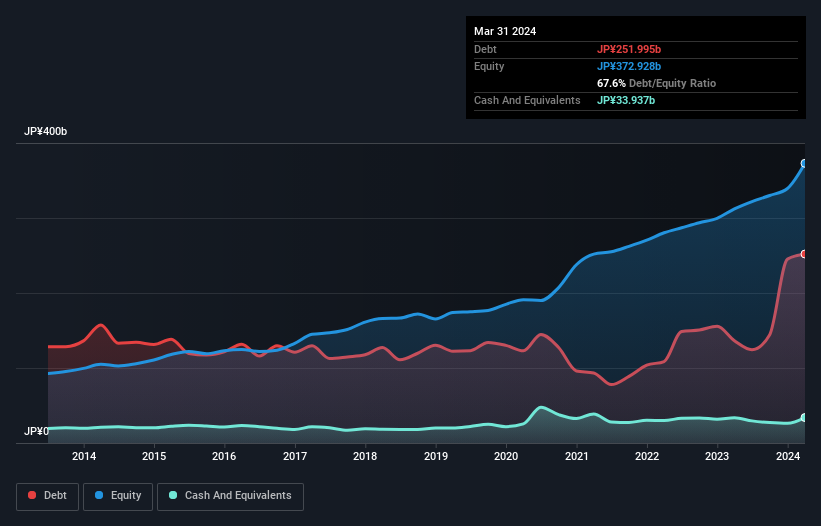Click the red Debt legend dot
Image resolution: width=821 pixels, height=526 pixels.
(32, 495)
